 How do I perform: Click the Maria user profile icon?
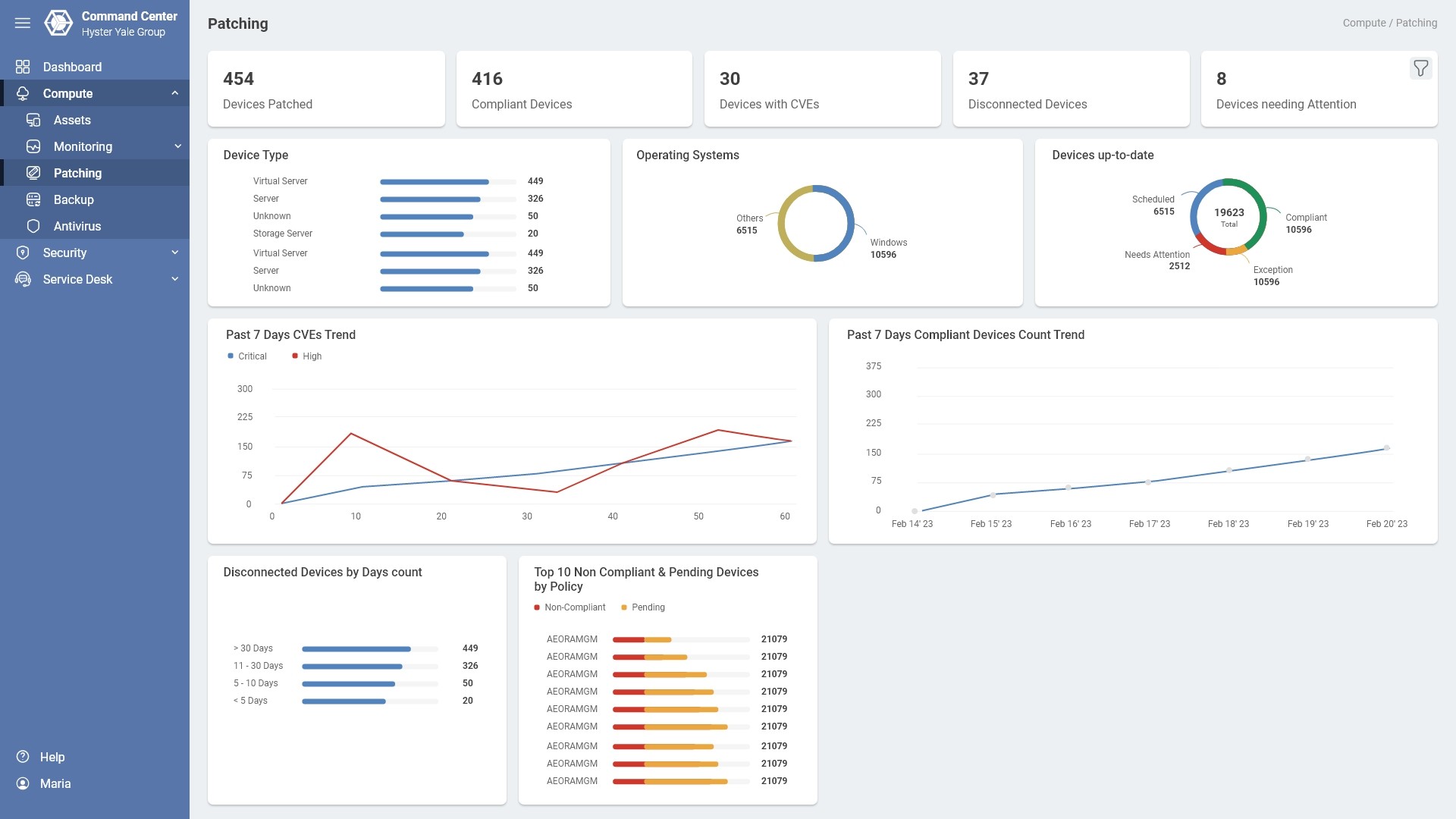tap(23, 783)
